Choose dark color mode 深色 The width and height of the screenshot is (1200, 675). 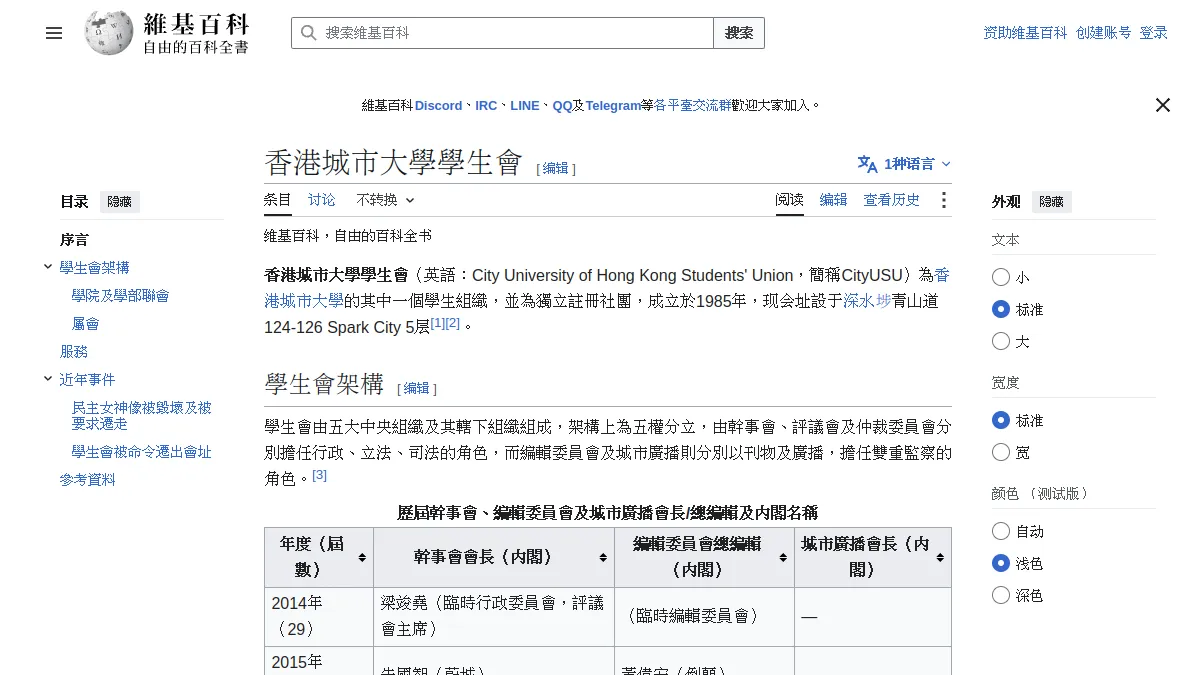1001,595
